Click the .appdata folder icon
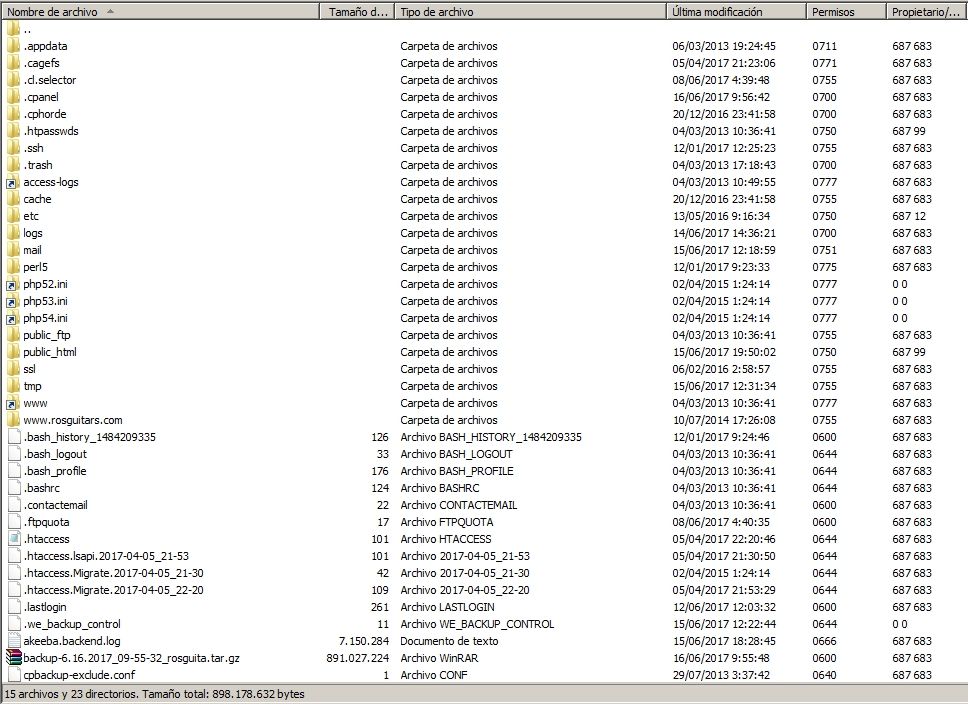This screenshot has height=704, width=968. click(x=13, y=46)
